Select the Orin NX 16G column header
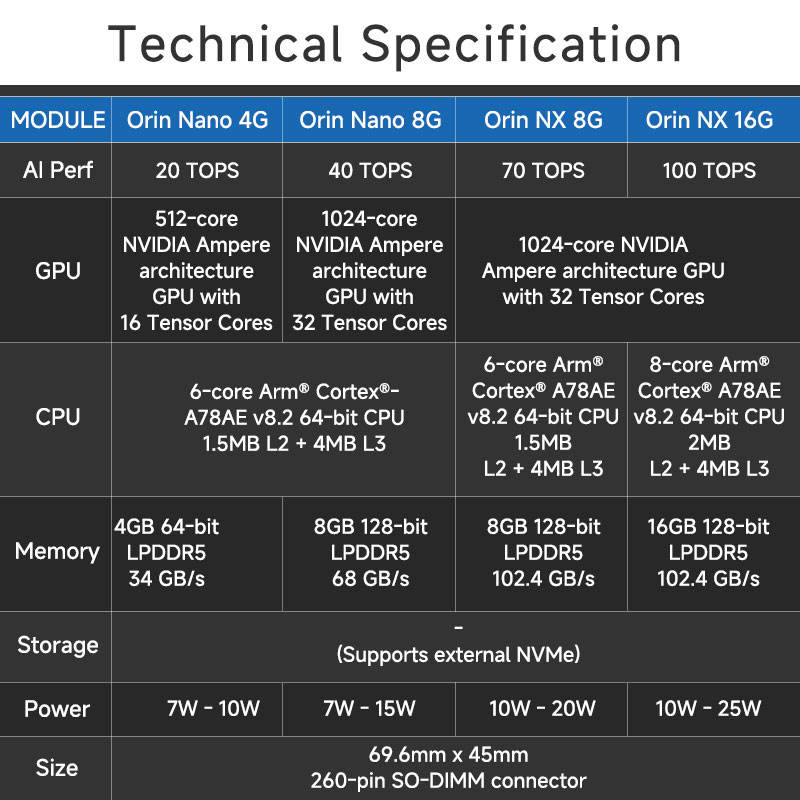This screenshot has width=800, height=800. point(709,120)
